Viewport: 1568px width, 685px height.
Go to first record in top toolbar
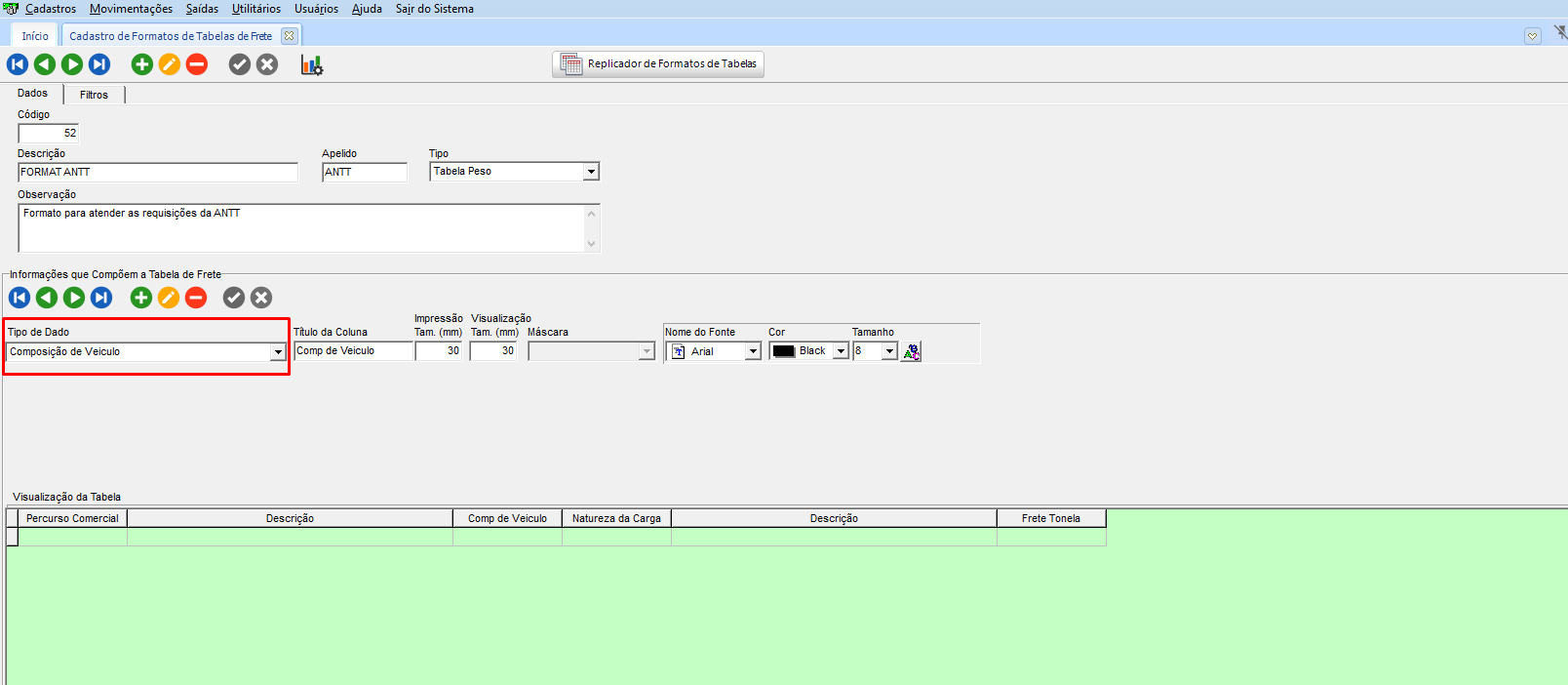click(18, 64)
